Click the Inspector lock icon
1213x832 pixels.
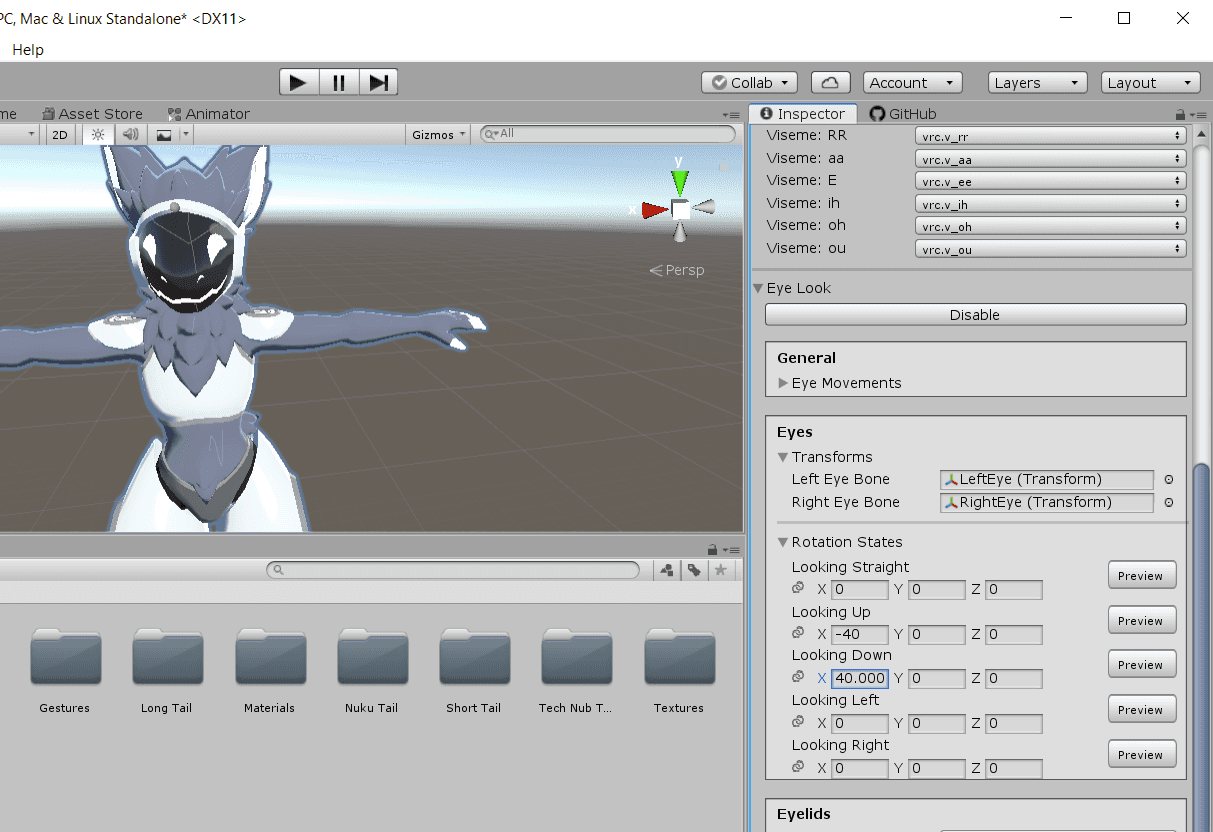tap(1180, 114)
